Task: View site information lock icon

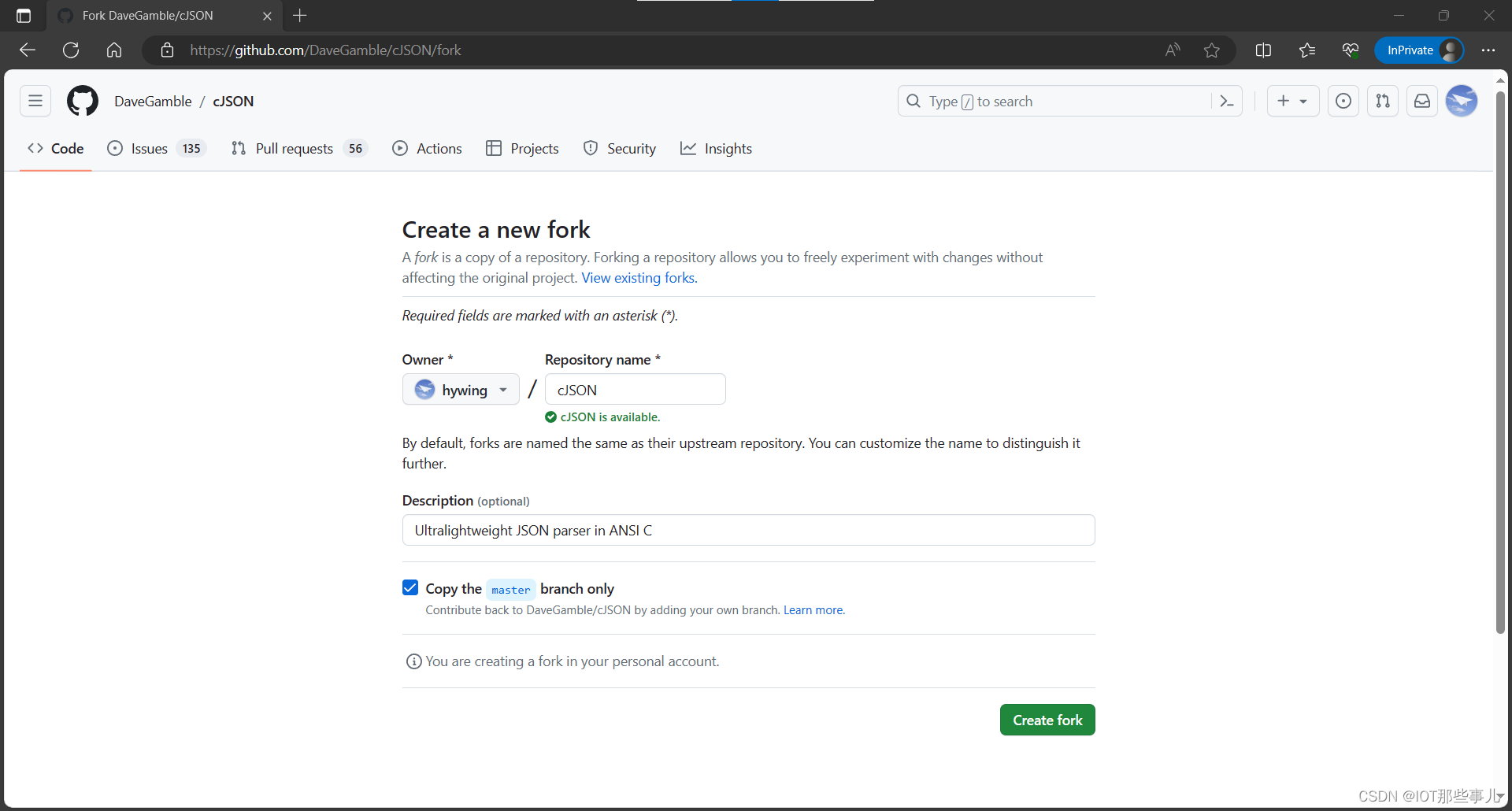Action: pyautogui.click(x=167, y=50)
